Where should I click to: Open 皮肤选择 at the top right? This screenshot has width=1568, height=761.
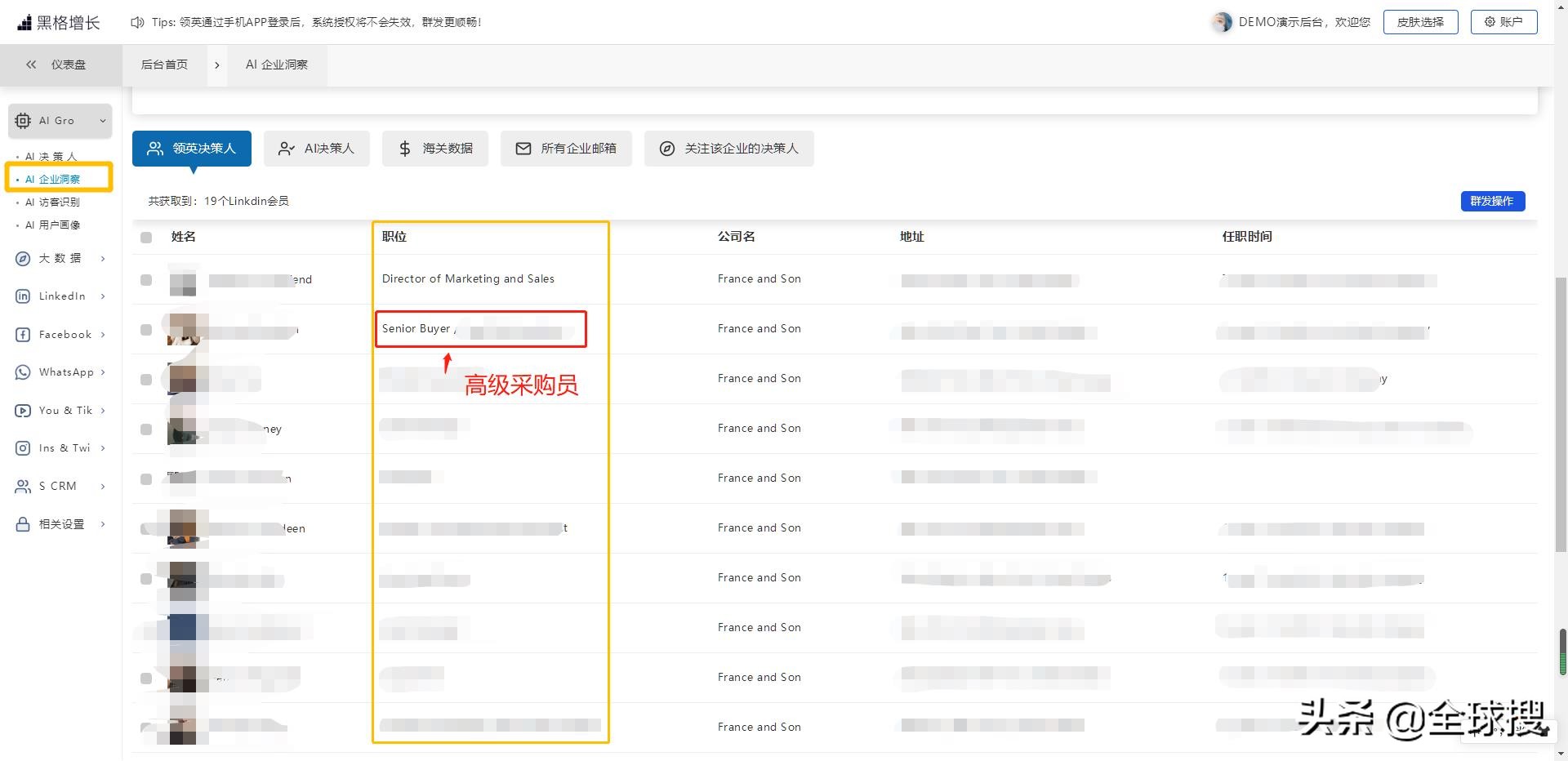pyautogui.click(x=1419, y=22)
